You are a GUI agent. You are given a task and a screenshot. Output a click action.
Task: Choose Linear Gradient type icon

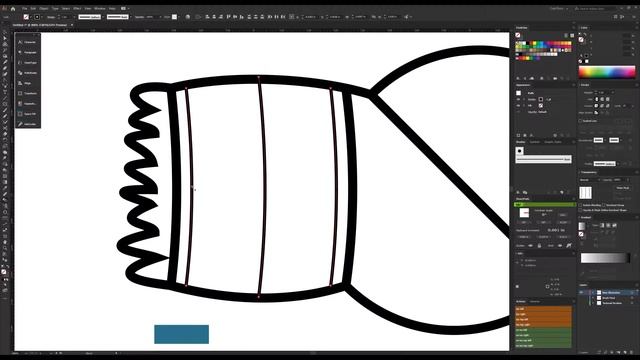[x=602, y=225]
